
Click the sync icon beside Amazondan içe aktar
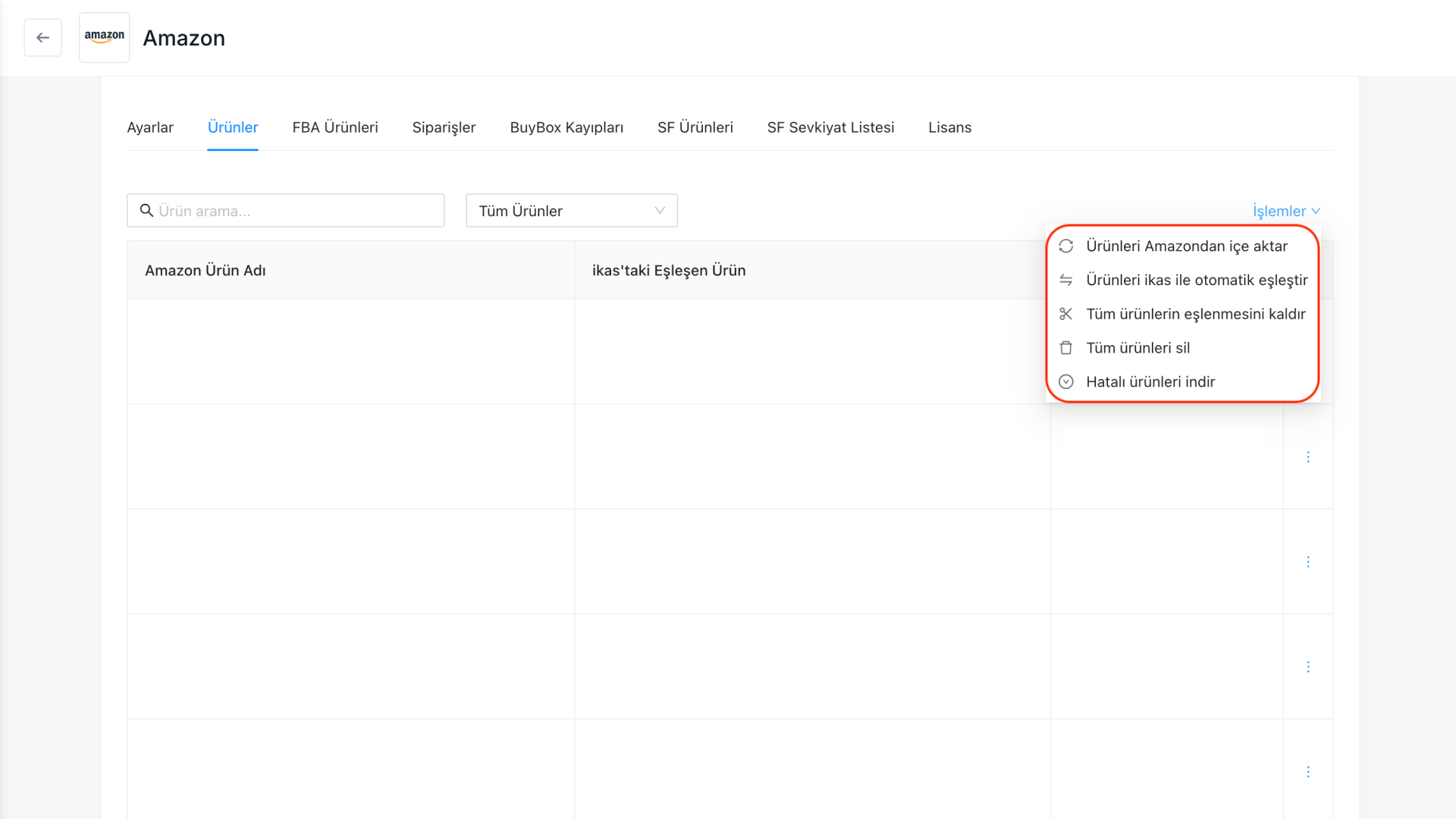(1065, 246)
